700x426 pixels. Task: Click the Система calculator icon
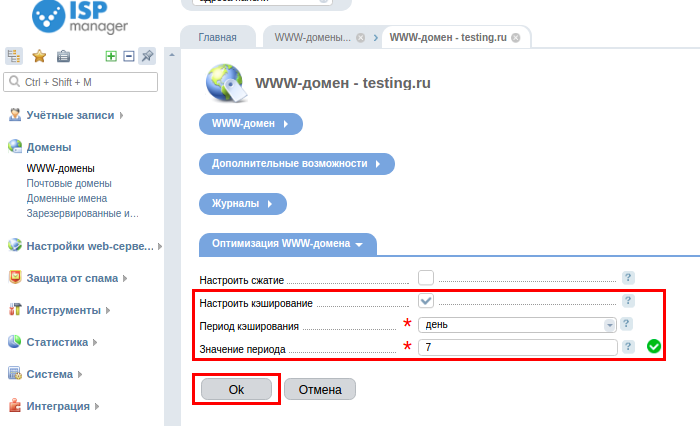tap(15, 374)
